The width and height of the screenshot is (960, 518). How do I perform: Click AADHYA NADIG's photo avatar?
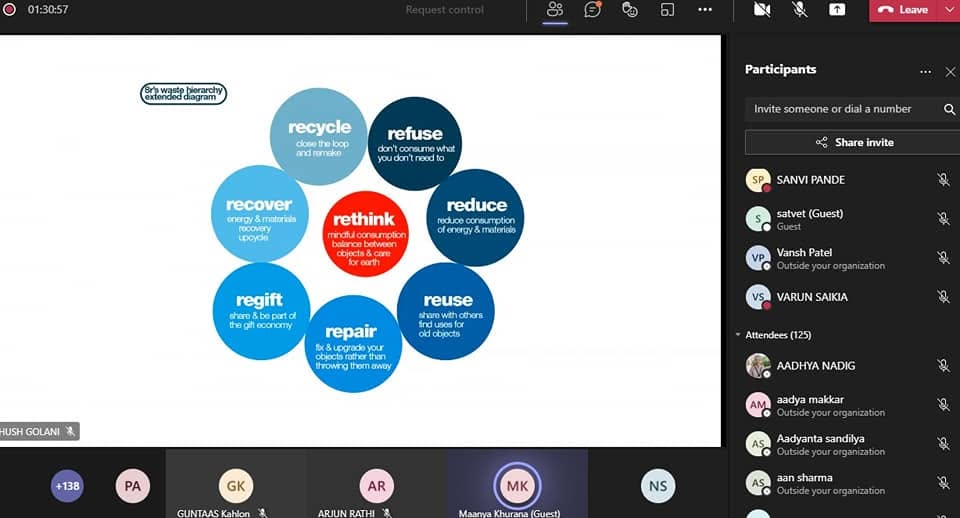(758, 366)
